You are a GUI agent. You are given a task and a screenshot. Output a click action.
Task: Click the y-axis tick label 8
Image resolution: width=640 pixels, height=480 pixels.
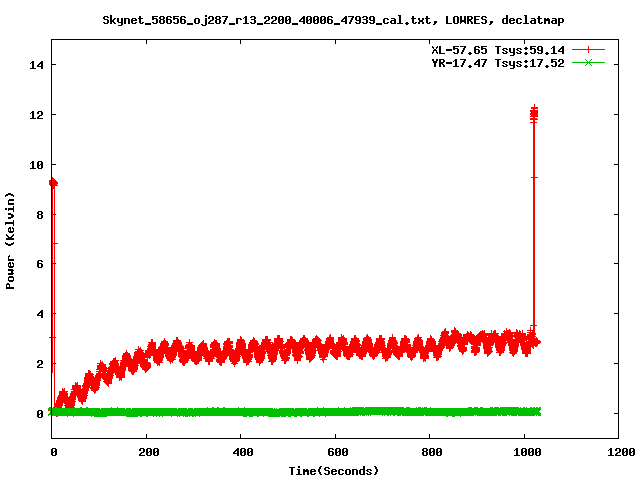[x=40, y=215]
